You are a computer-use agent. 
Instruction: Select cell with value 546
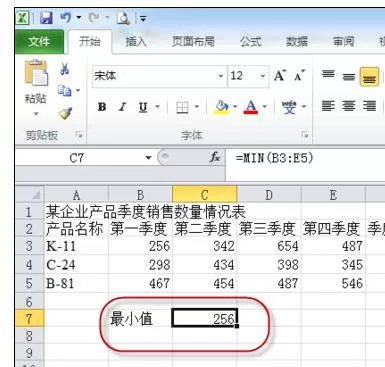pyautogui.click(x=333, y=284)
